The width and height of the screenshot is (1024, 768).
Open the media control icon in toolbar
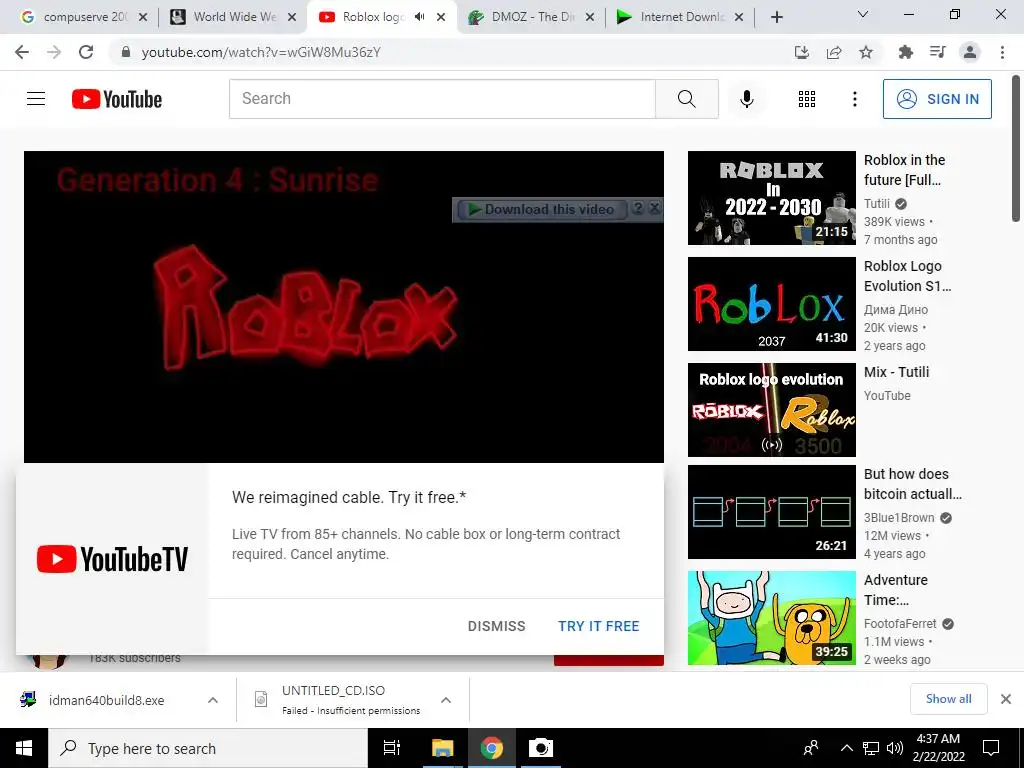tap(937, 52)
